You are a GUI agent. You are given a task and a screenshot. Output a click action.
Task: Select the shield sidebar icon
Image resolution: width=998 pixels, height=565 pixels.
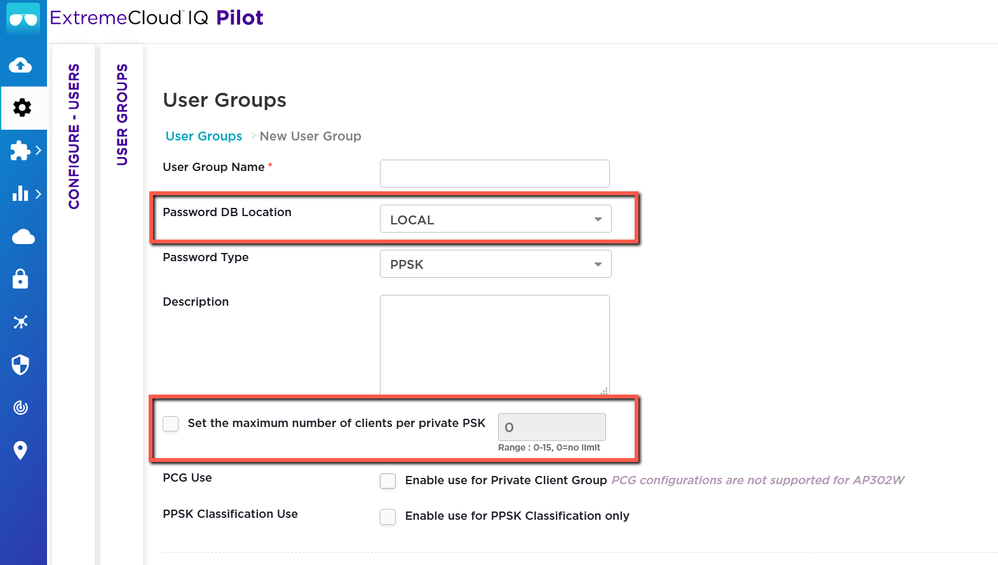20,364
